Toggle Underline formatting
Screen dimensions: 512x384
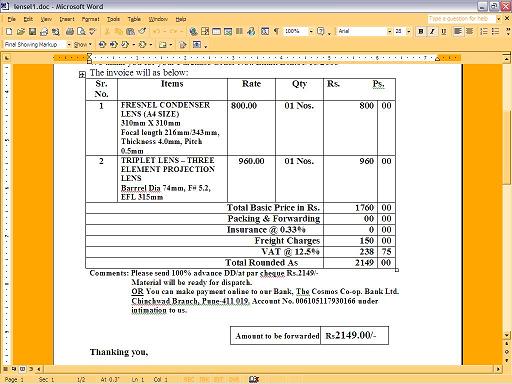pyautogui.click(x=443, y=31)
